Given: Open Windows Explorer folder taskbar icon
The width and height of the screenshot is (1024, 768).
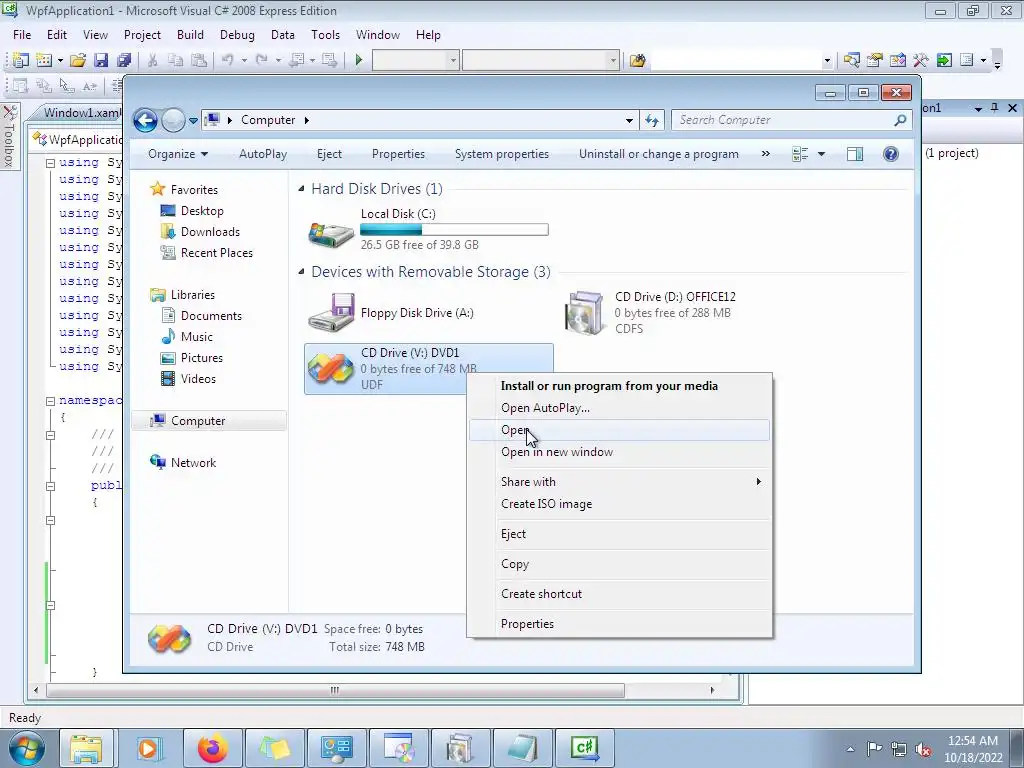Looking at the screenshot, I should point(87,748).
